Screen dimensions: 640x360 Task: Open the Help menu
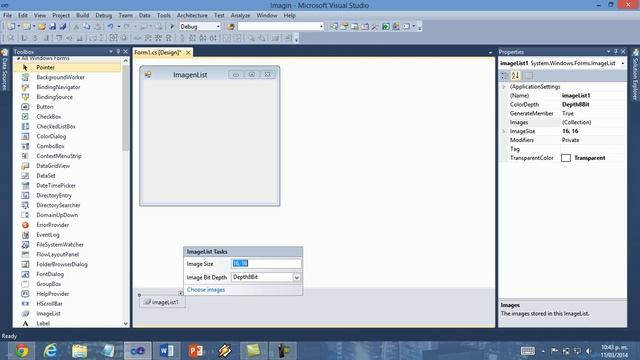pos(289,15)
